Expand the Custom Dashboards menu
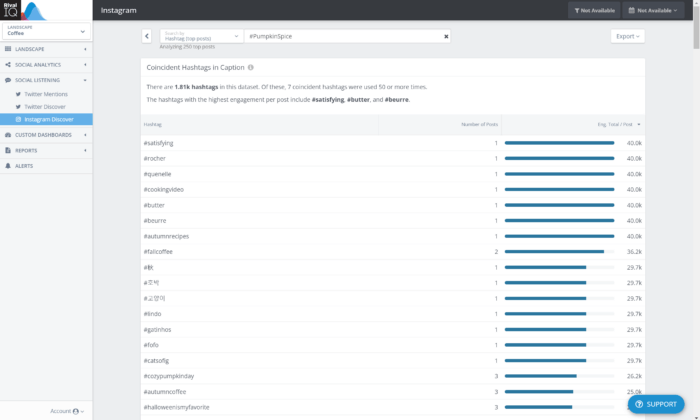This screenshot has height=420, width=700. click(45, 134)
